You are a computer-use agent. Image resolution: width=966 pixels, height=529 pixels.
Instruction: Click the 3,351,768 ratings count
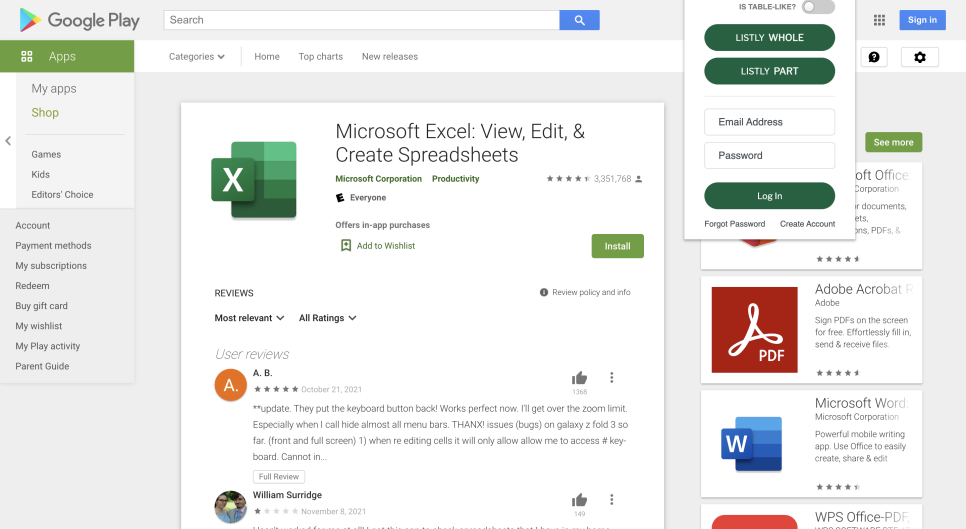(x=612, y=179)
